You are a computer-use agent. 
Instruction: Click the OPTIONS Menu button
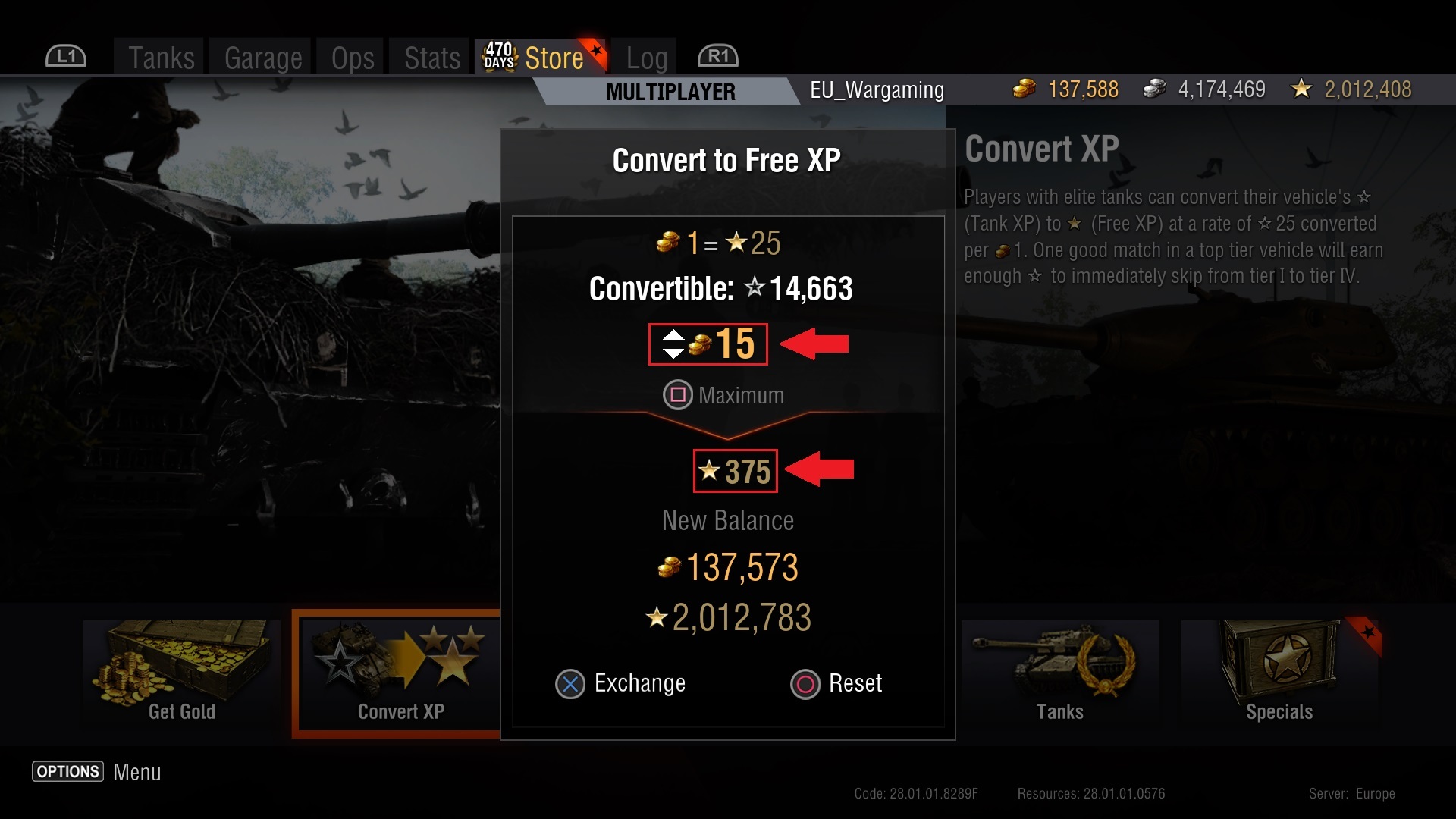click(97, 772)
